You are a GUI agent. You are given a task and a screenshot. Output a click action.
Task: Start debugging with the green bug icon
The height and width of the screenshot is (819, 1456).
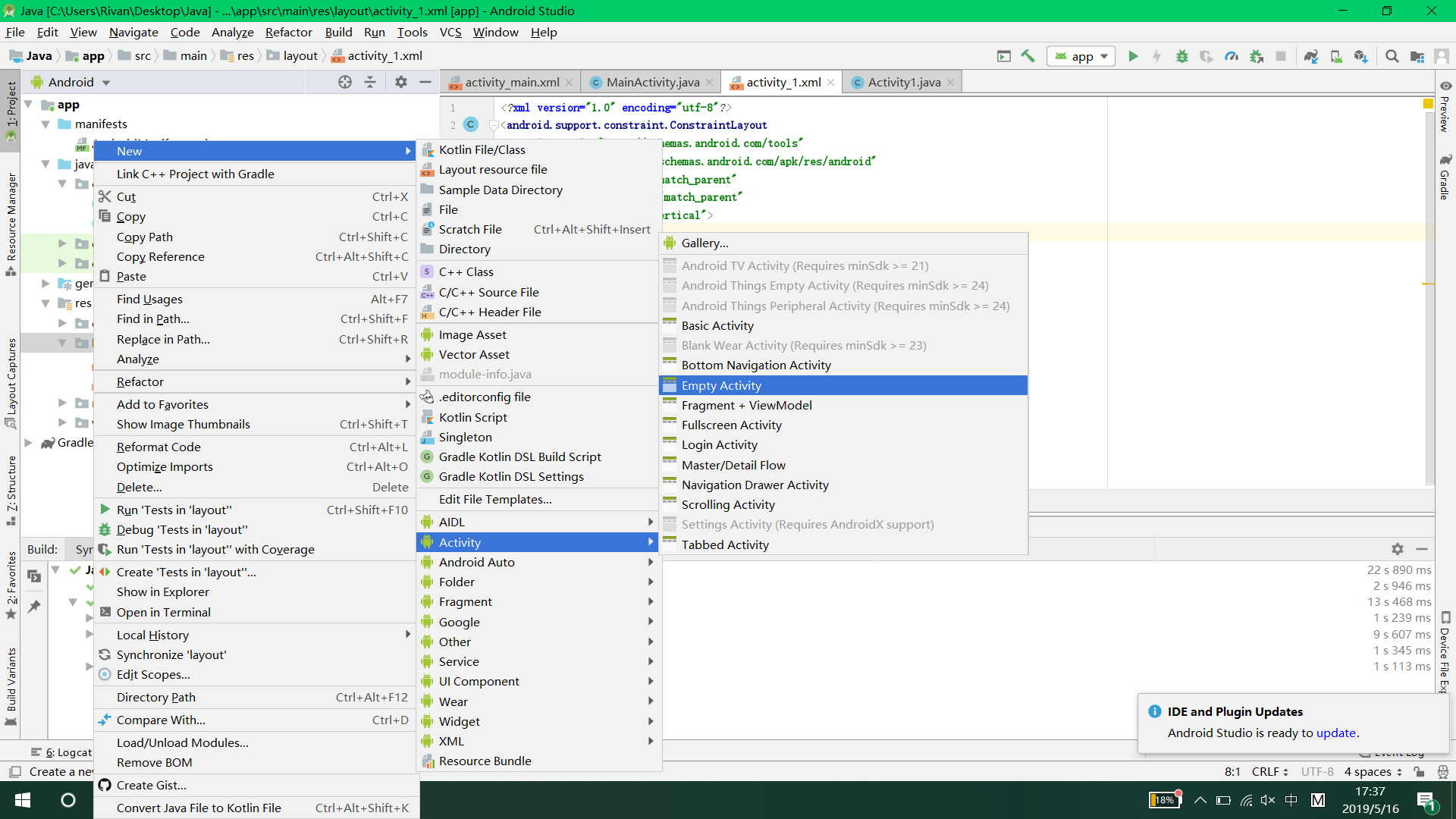pos(1181,56)
